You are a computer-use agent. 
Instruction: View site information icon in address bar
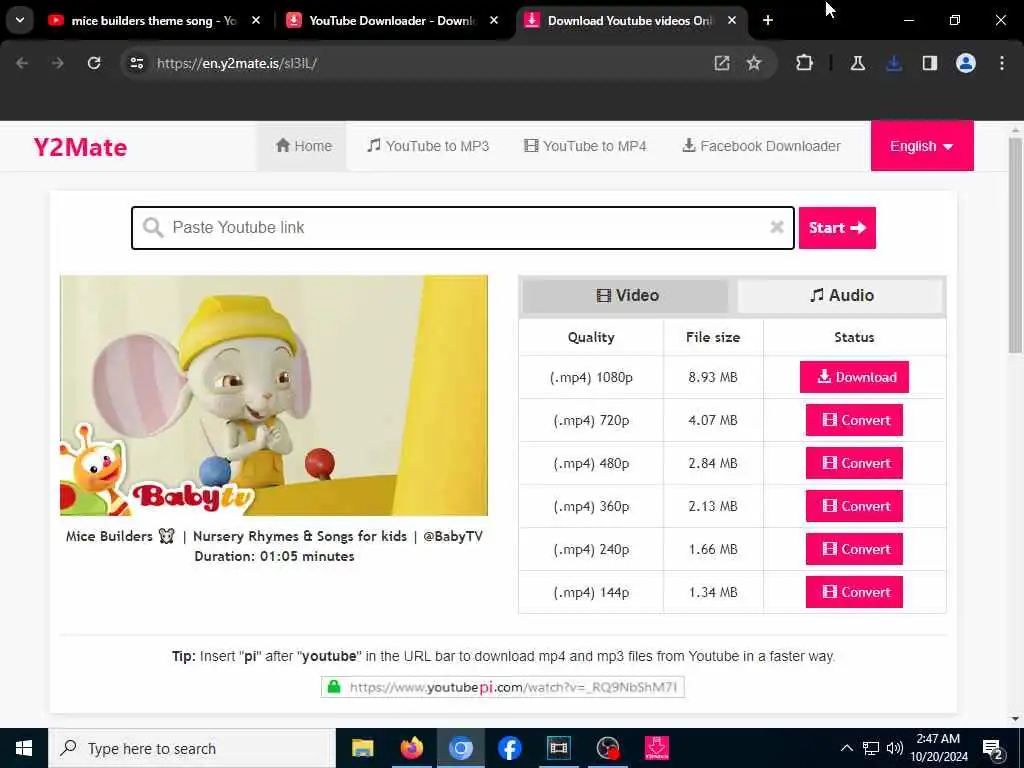[136, 63]
